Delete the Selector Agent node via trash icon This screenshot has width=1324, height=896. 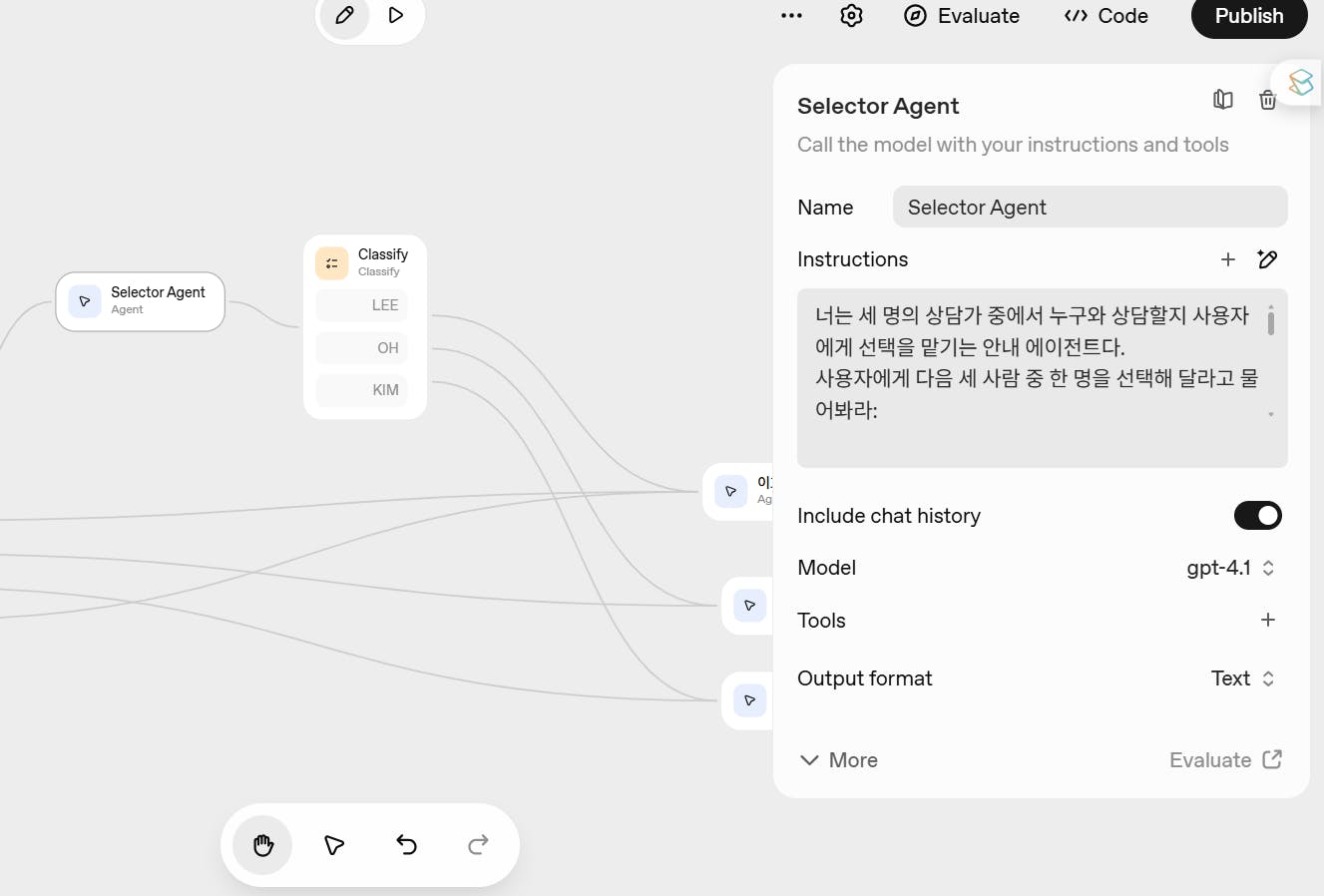pyautogui.click(x=1267, y=100)
